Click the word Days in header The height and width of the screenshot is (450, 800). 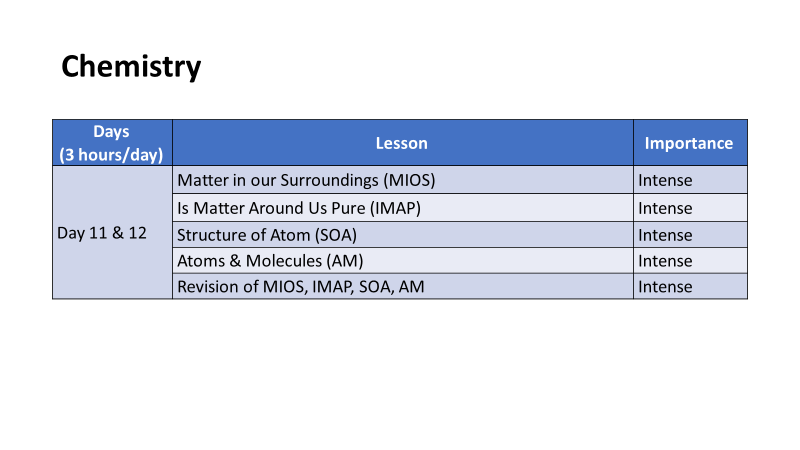coord(111,132)
